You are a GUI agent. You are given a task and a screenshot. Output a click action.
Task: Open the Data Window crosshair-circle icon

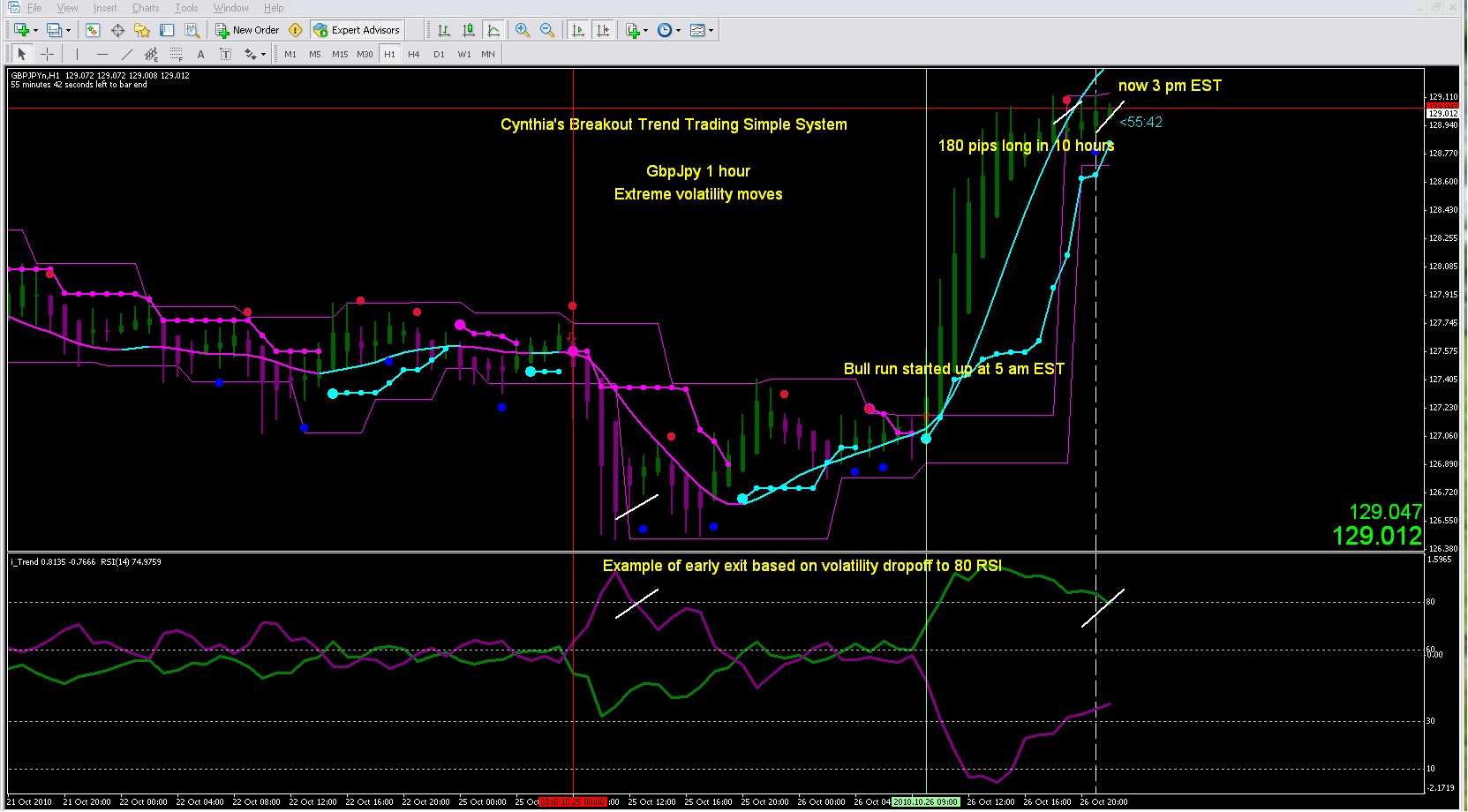point(117,30)
